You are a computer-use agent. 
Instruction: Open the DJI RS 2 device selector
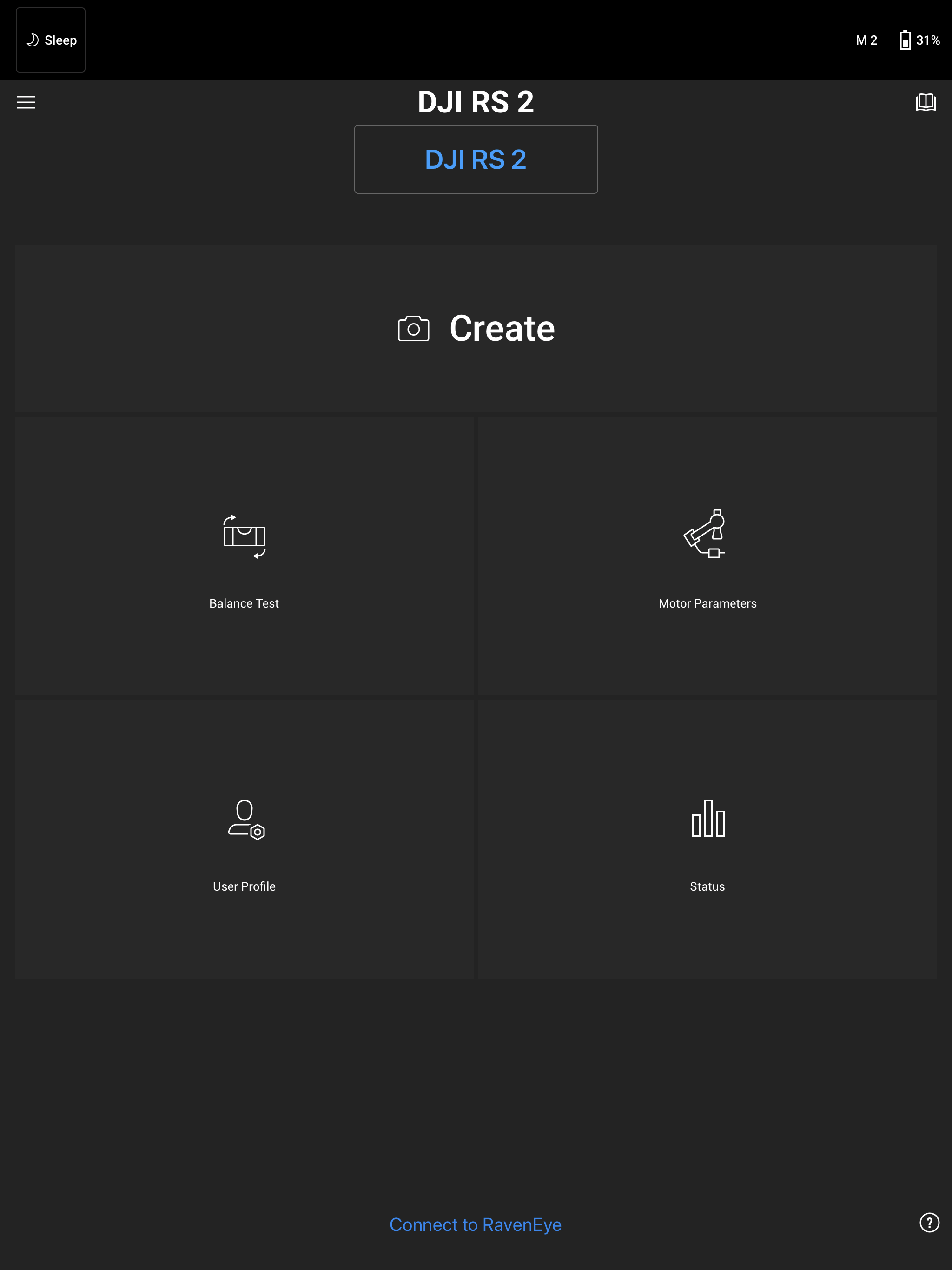[x=476, y=159]
